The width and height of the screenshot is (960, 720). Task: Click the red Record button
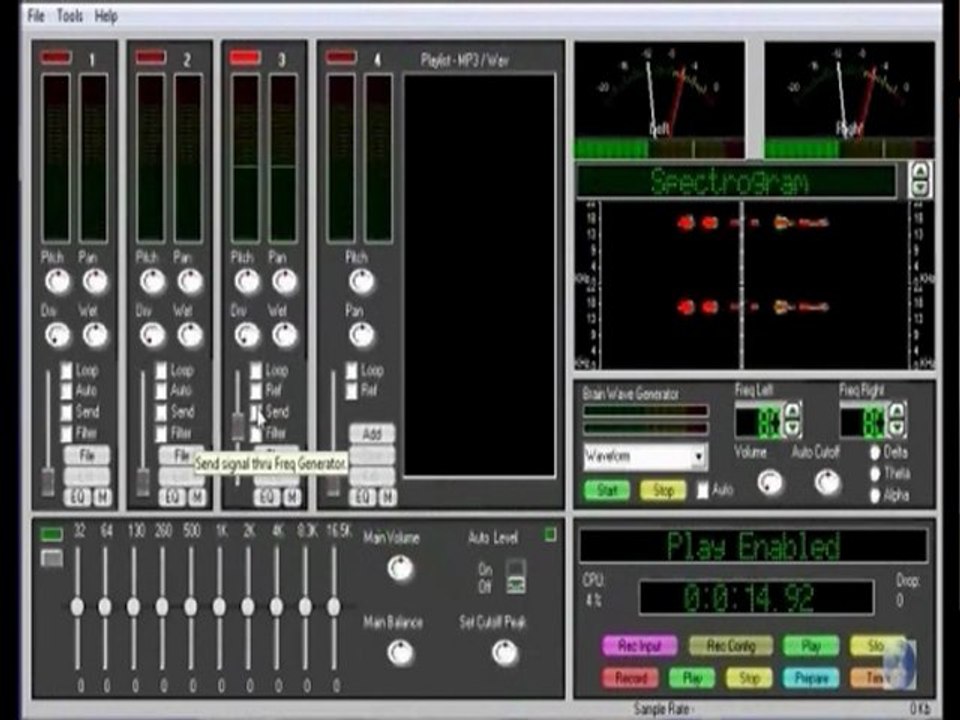(631, 678)
